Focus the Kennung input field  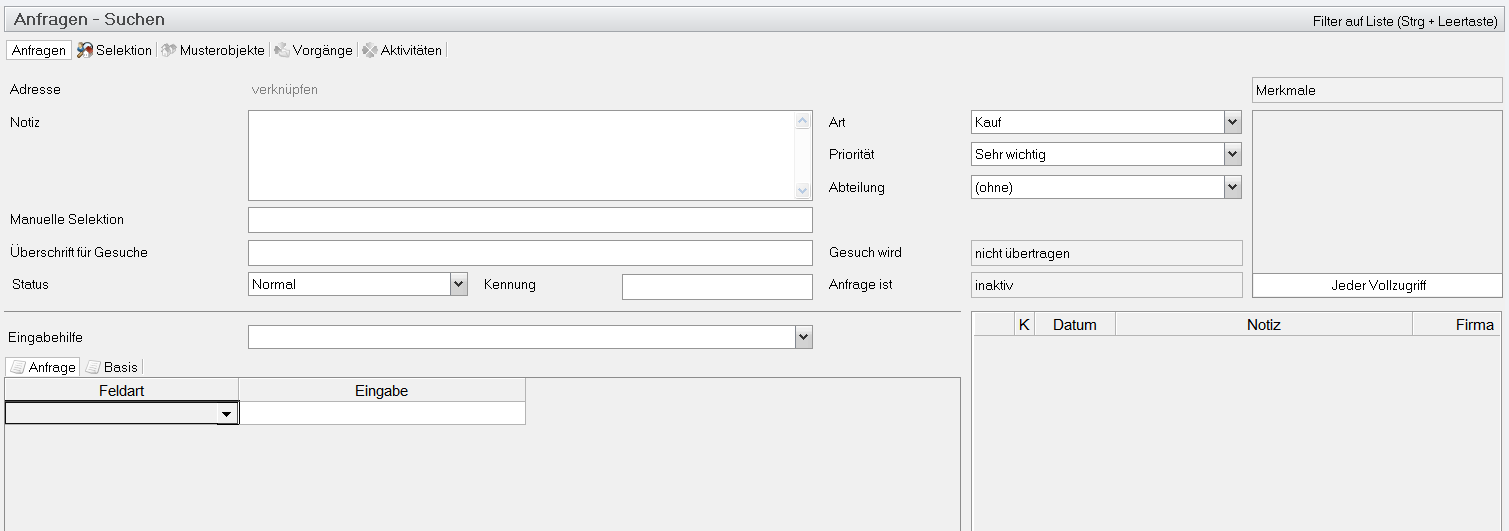[717, 287]
